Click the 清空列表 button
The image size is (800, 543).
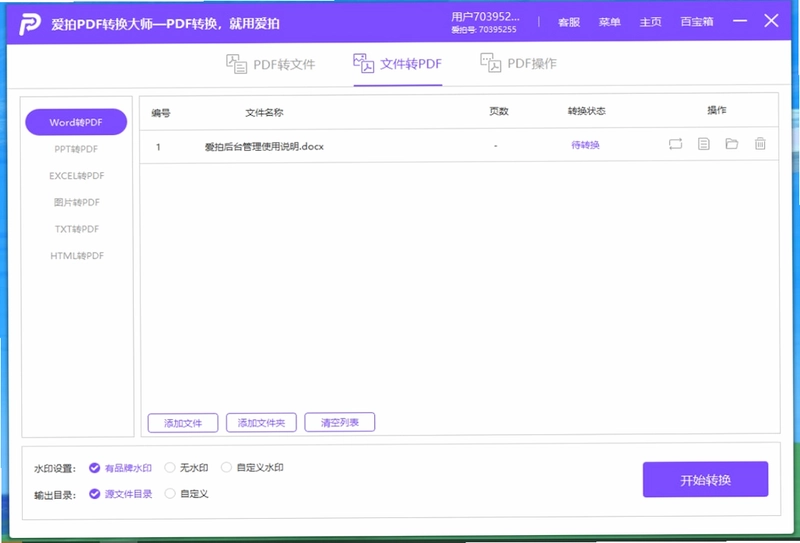(340, 422)
